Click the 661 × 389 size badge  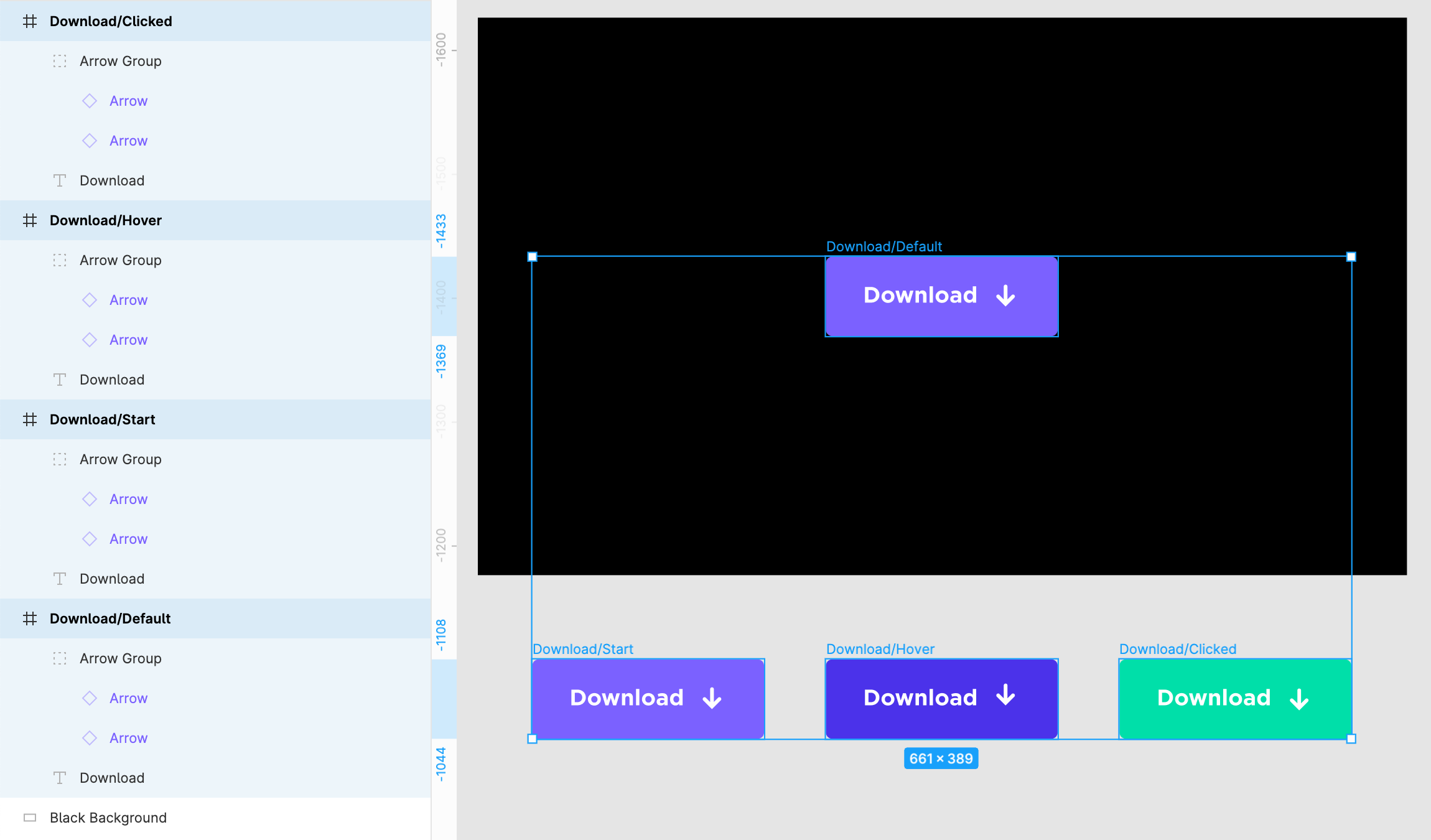941,758
